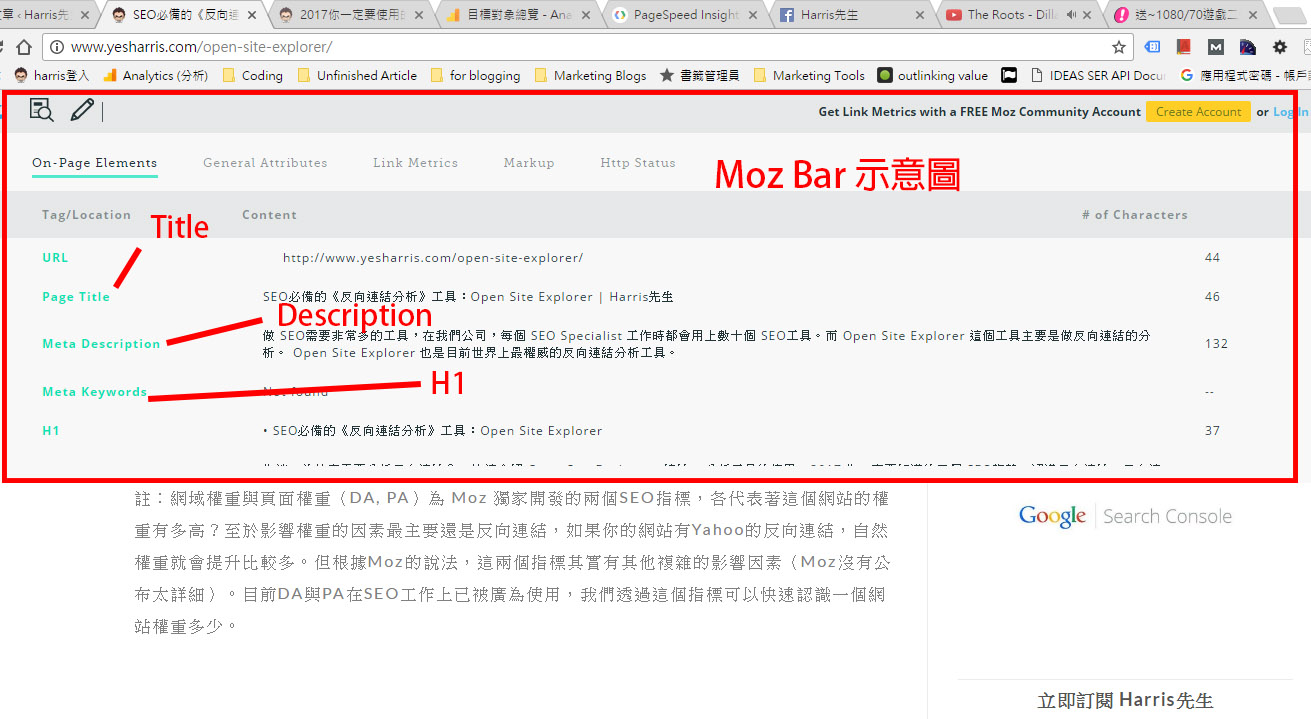Click the Tag/Location column header
The height and width of the screenshot is (719, 1311).
[86, 215]
